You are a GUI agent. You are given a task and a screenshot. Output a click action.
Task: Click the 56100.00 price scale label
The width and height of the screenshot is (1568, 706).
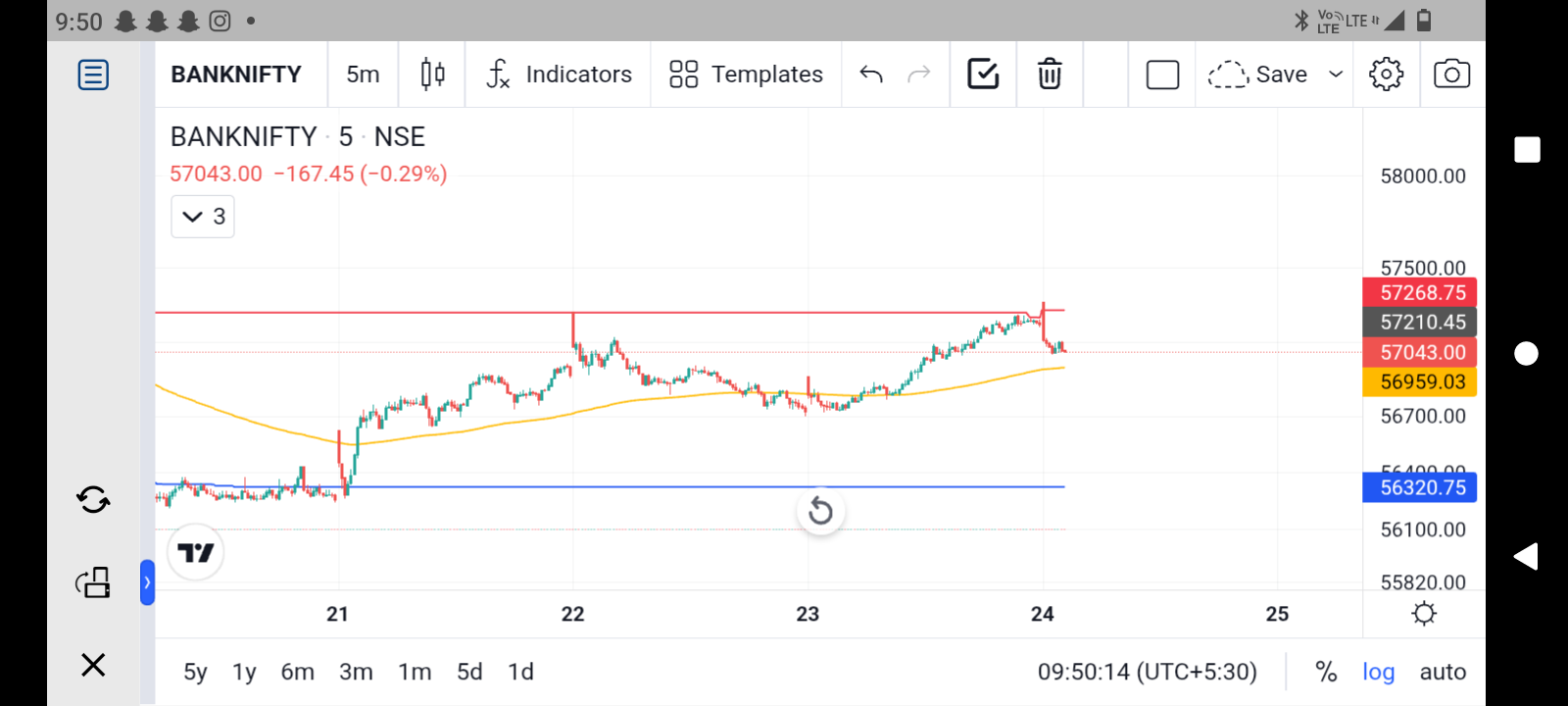coord(1423,529)
